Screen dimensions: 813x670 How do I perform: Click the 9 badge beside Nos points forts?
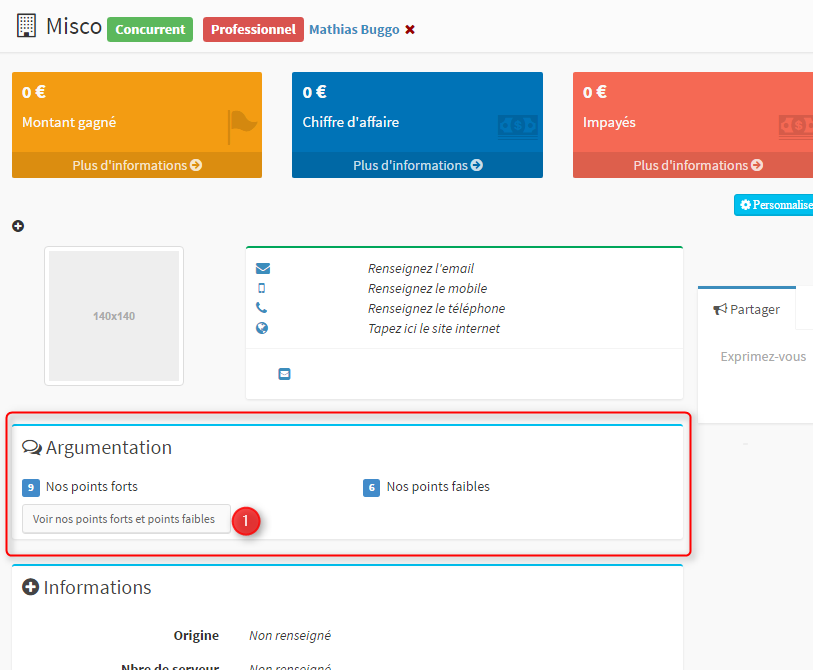(x=31, y=487)
